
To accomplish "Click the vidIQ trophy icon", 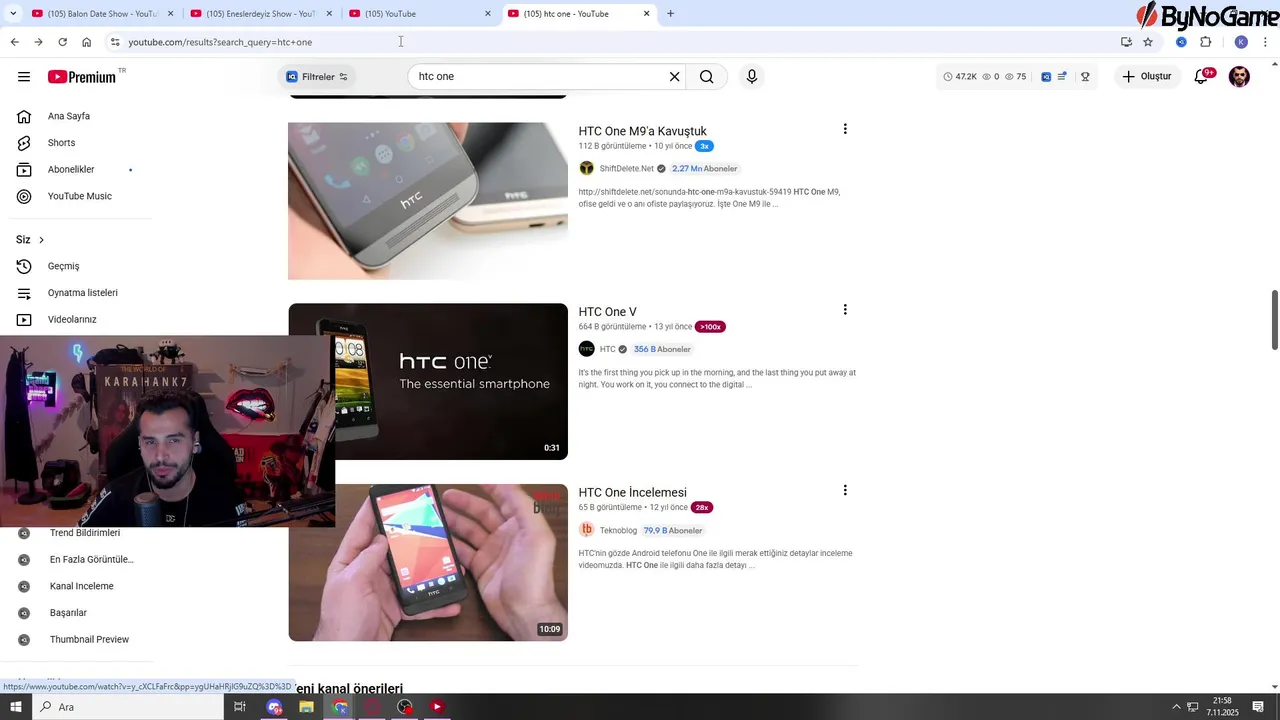I will click(x=1085, y=77).
